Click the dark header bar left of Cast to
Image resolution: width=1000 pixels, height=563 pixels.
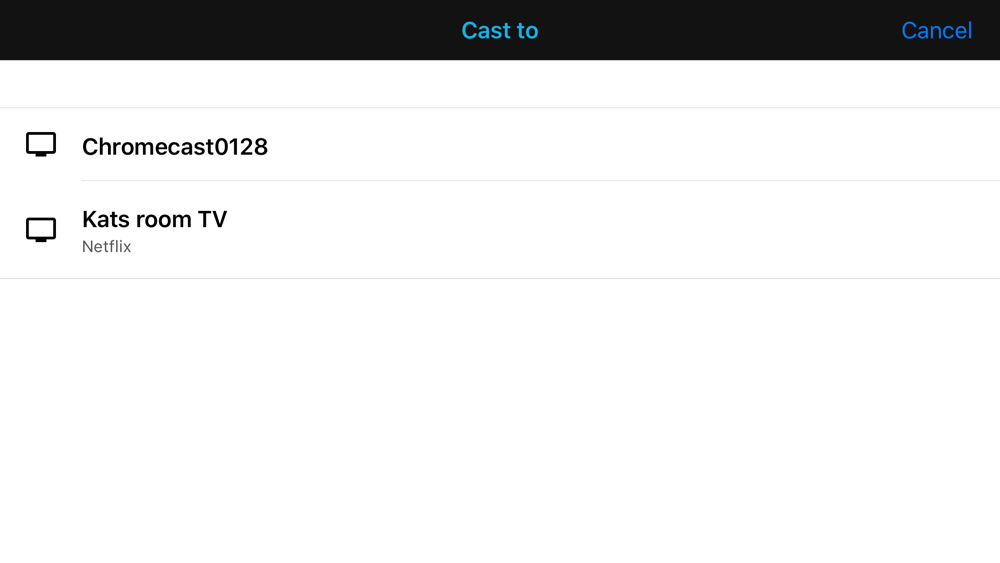(230, 30)
